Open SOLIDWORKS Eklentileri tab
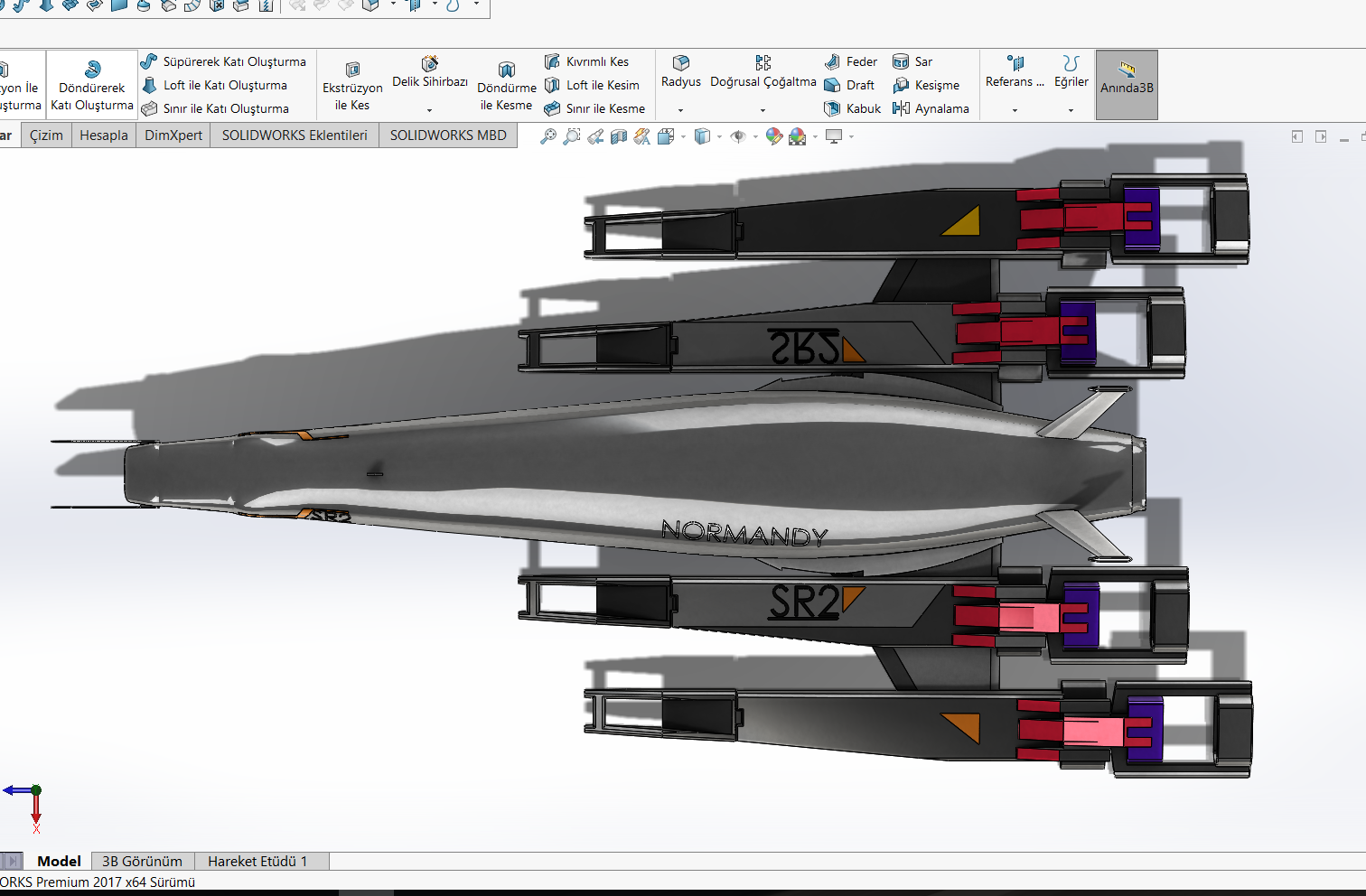The image size is (1366, 896). (295, 135)
